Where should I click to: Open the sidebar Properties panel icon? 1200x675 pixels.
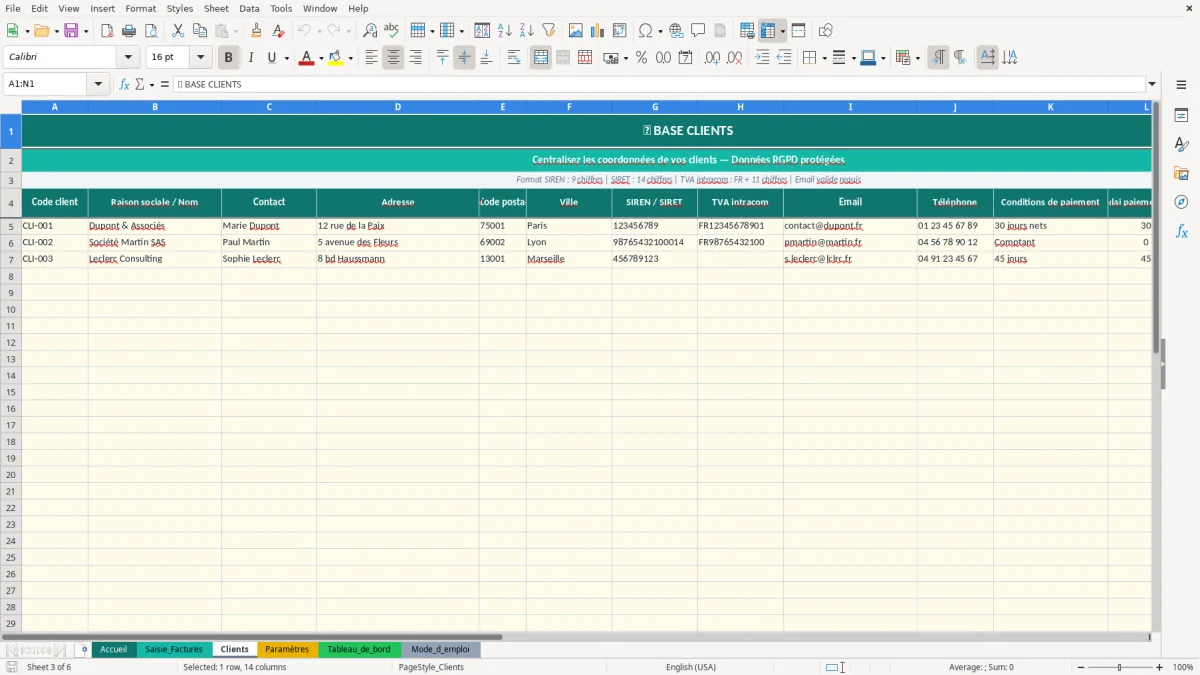(1181, 116)
